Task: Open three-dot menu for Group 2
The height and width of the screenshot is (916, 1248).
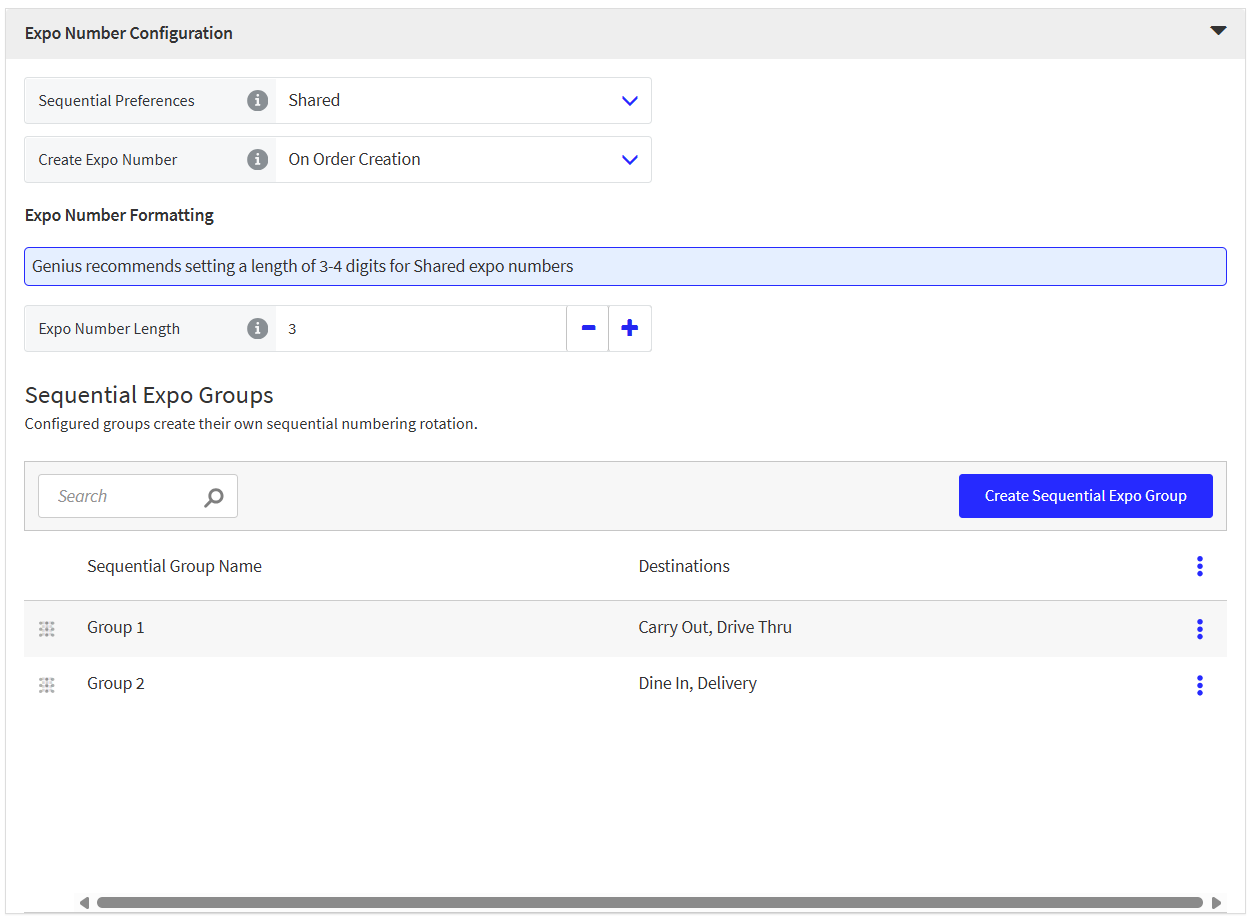Action: pyautogui.click(x=1199, y=685)
